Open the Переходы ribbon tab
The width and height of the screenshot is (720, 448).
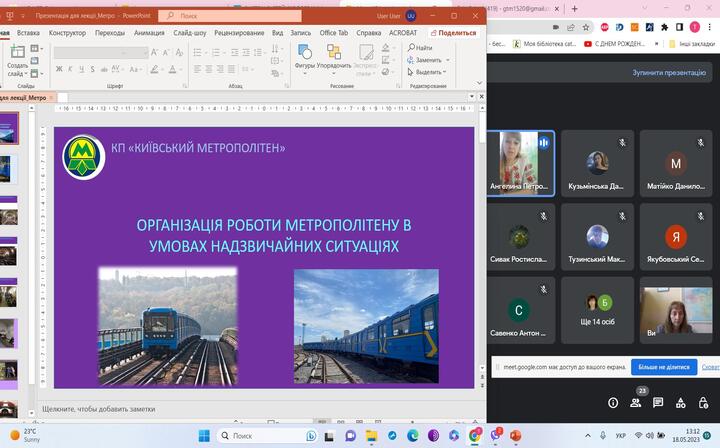click(110, 33)
